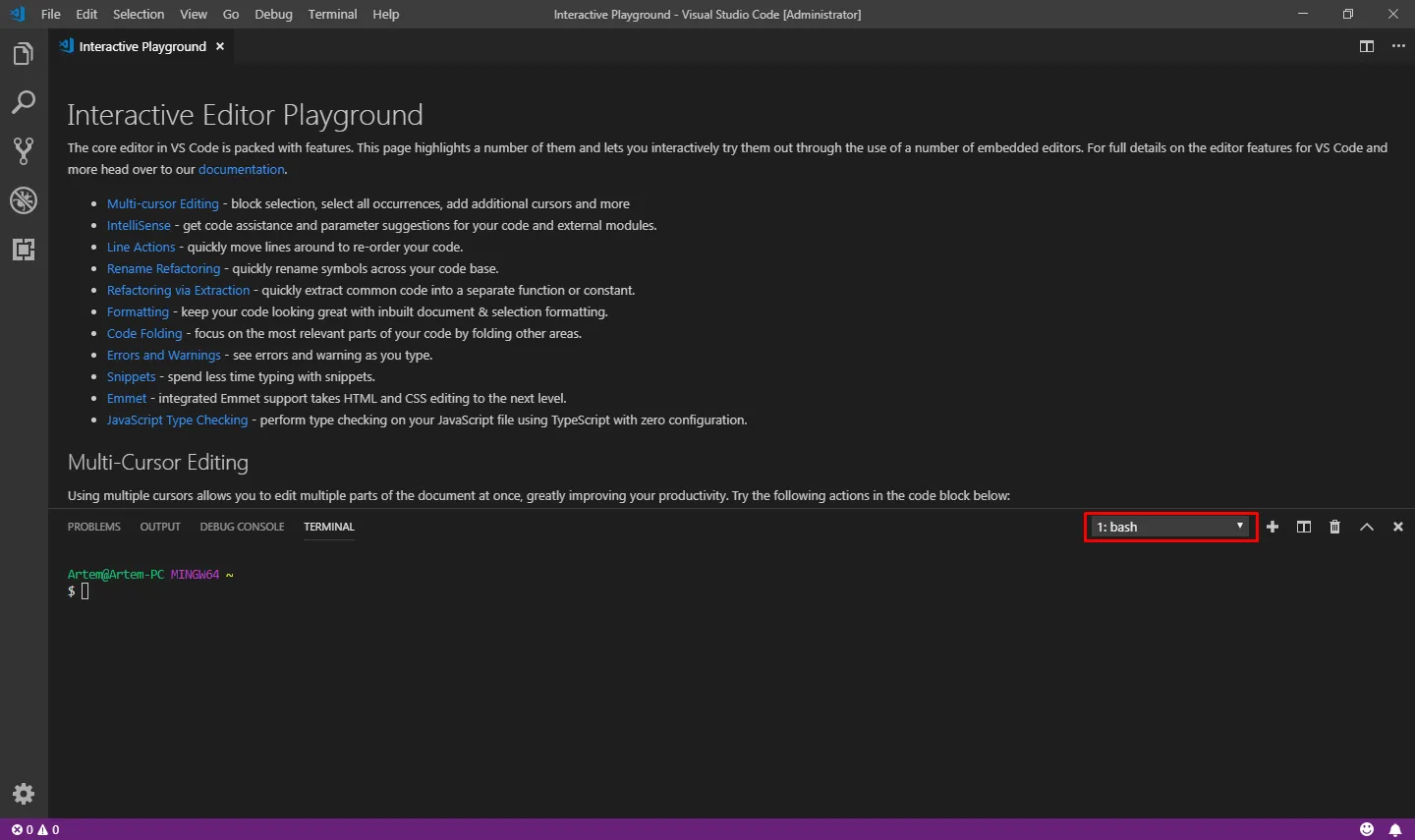Open the terminal selector dropdown '1: bash'
This screenshot has width=1415, height=840.
coord(1170,528)
